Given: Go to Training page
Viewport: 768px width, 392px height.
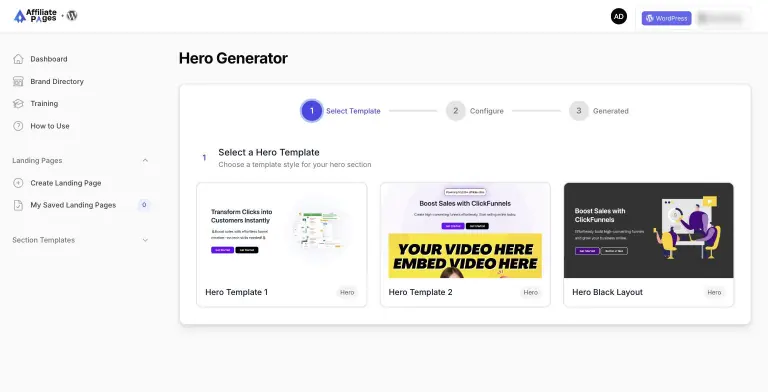Looking at the screenshot, I should click(x=44, y=103).
